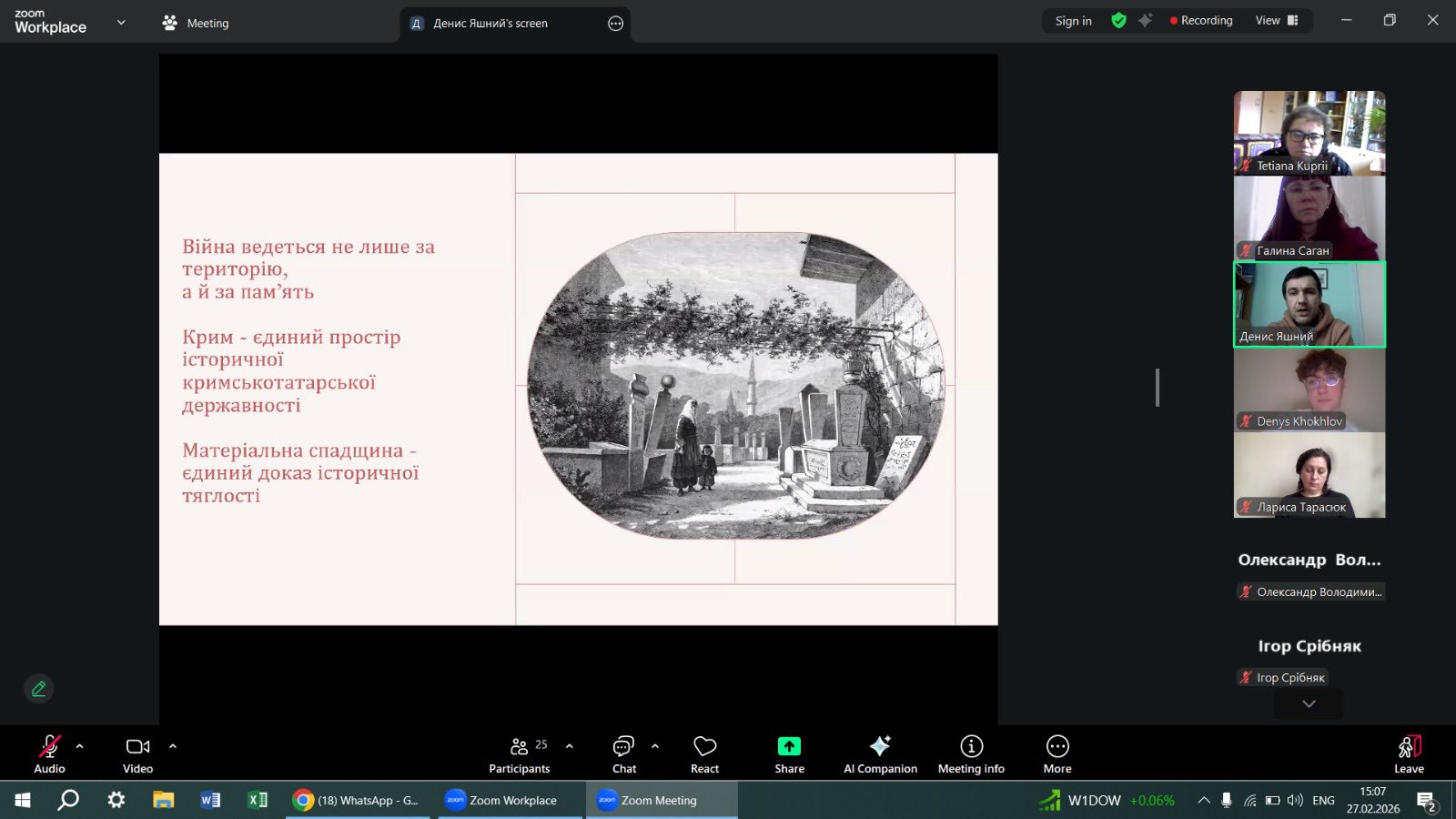Open the Meeting info icon
1456x819 pixels.
pos(971,747)
